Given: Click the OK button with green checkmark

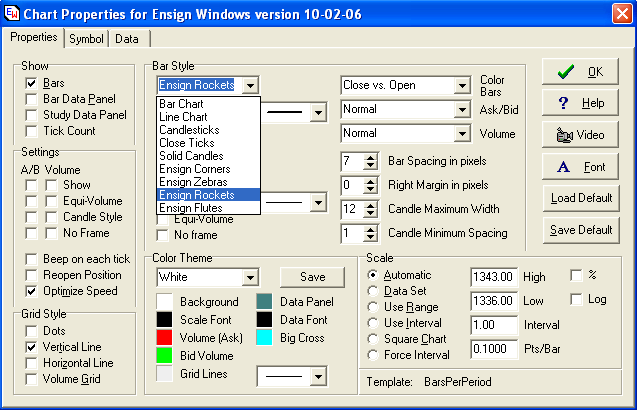Looking at the screenshot, I should click(x=581, y=72).
